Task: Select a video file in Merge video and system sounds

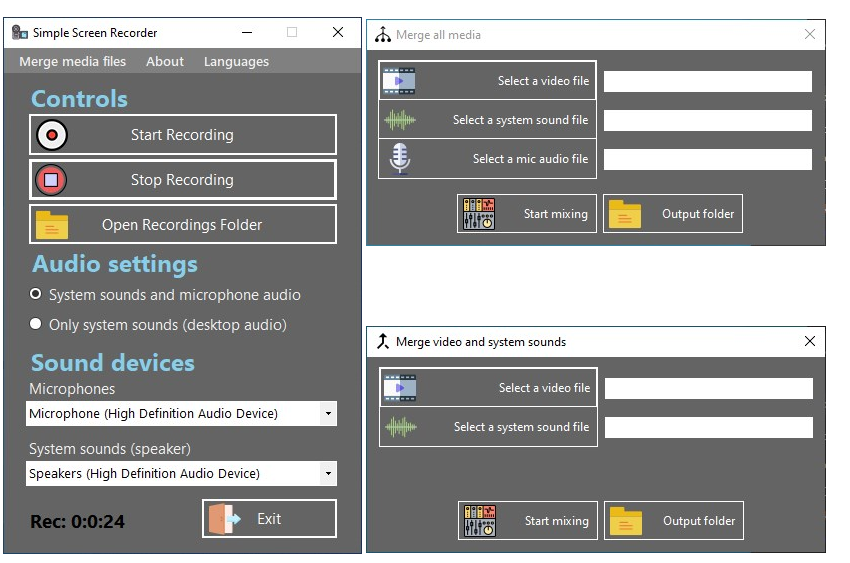Action: [x=544, y=388]
